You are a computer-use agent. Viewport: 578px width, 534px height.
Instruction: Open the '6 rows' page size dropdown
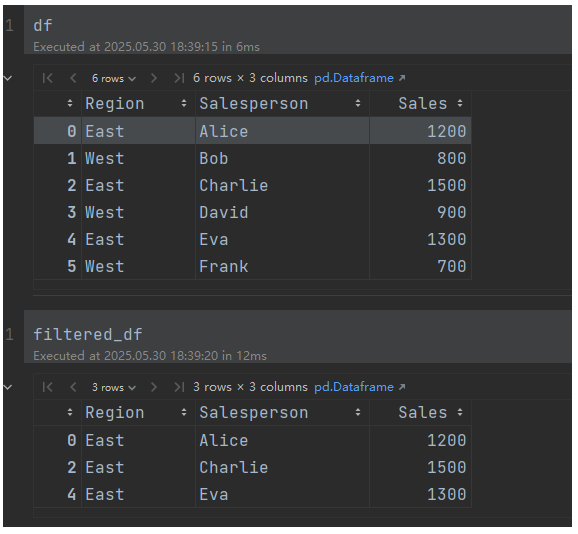[114, 78]
